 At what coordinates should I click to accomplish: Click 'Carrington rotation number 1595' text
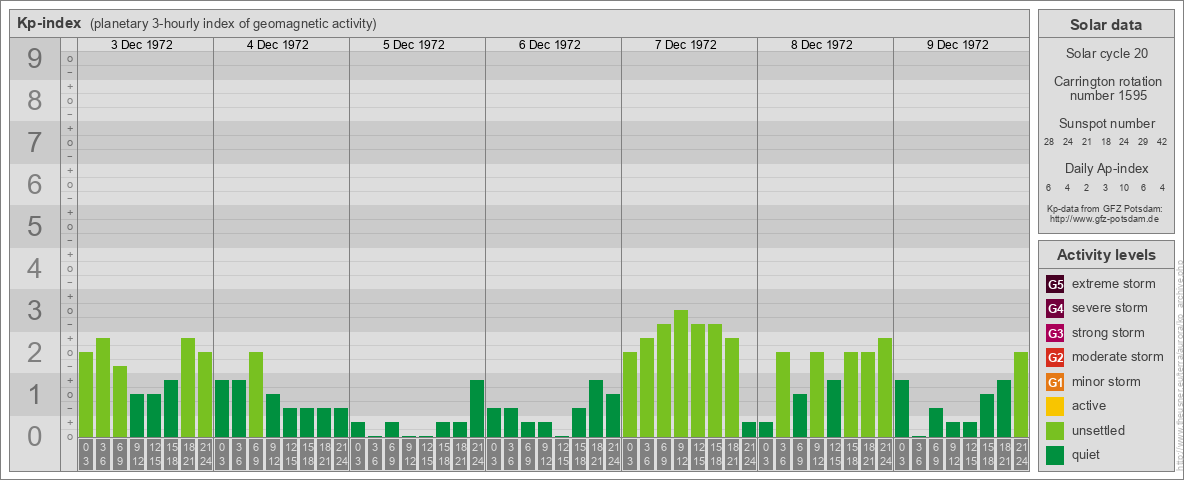point(1106,88)
